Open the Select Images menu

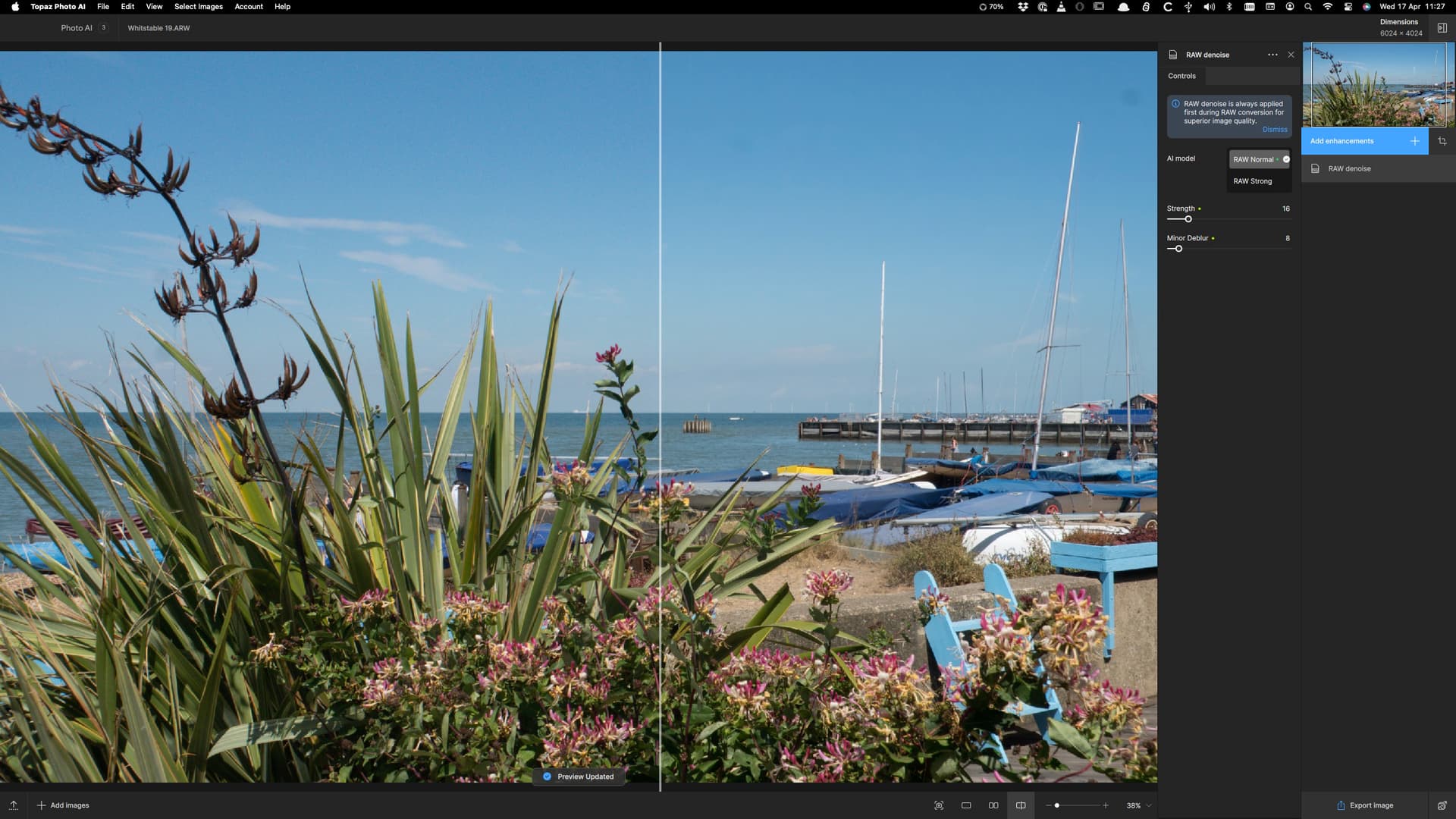tap(198, 7)
